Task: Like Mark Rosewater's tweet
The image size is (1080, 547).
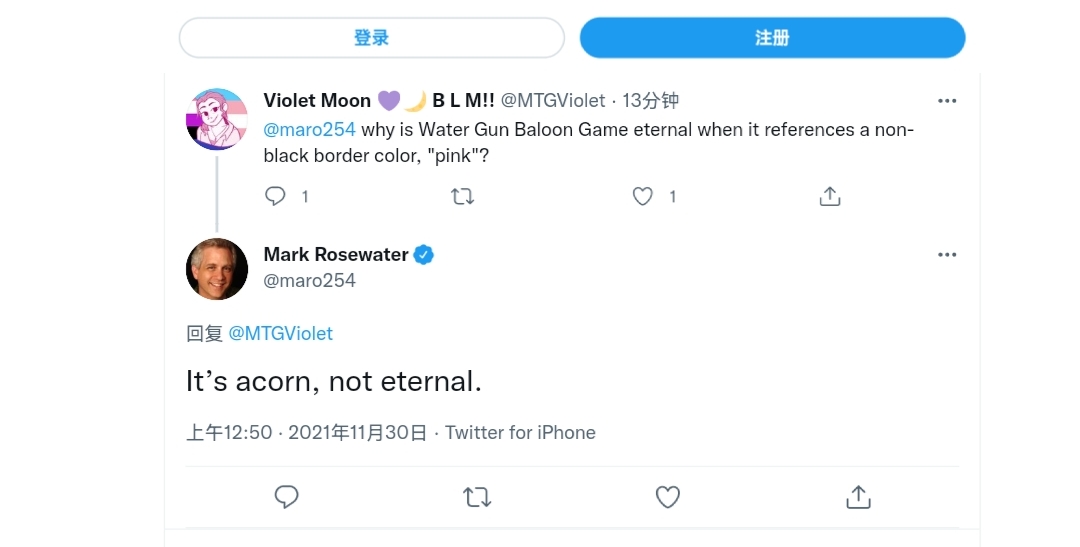Action: 667,496
